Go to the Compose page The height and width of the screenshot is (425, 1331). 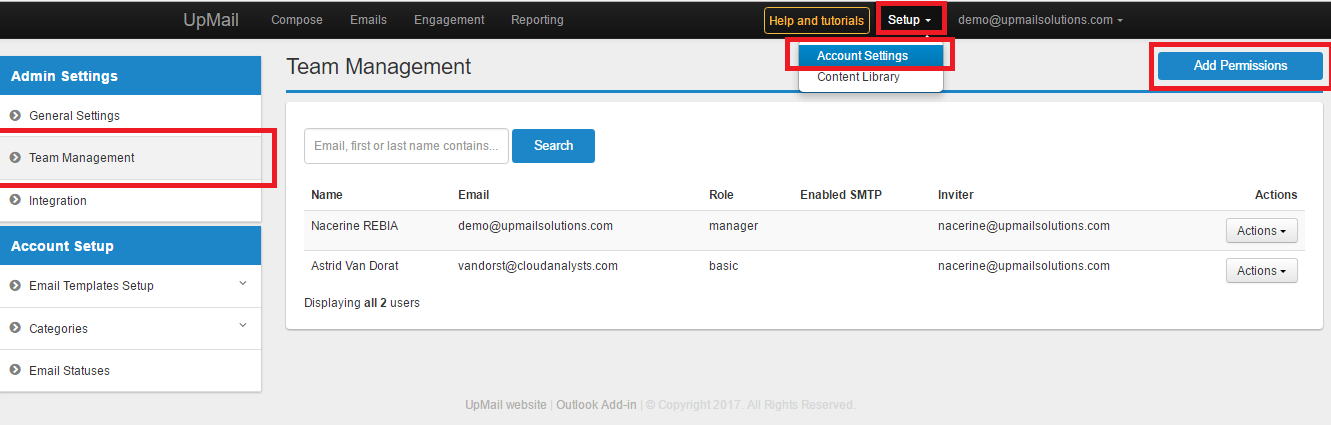(297, 20)
